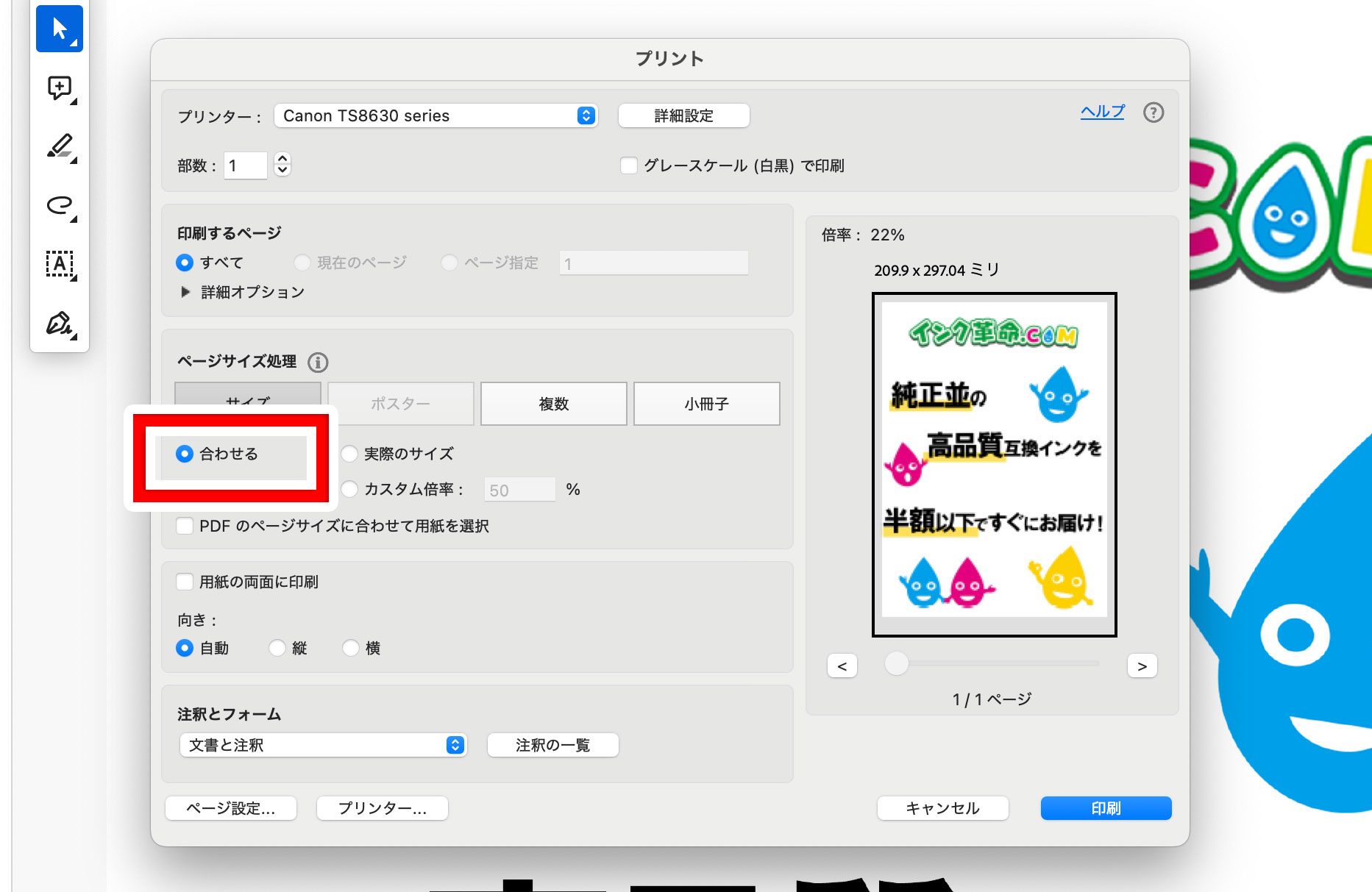Select 縦 portrait orientation radio button
Image resolution: width=1372 pixels, height=892 pixels.
(x=277, y=648)
